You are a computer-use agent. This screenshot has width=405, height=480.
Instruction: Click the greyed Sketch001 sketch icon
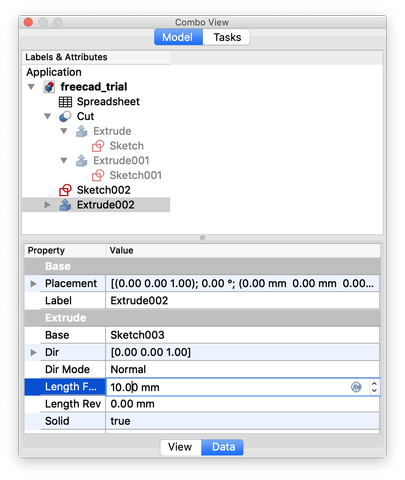coord(98,175)
